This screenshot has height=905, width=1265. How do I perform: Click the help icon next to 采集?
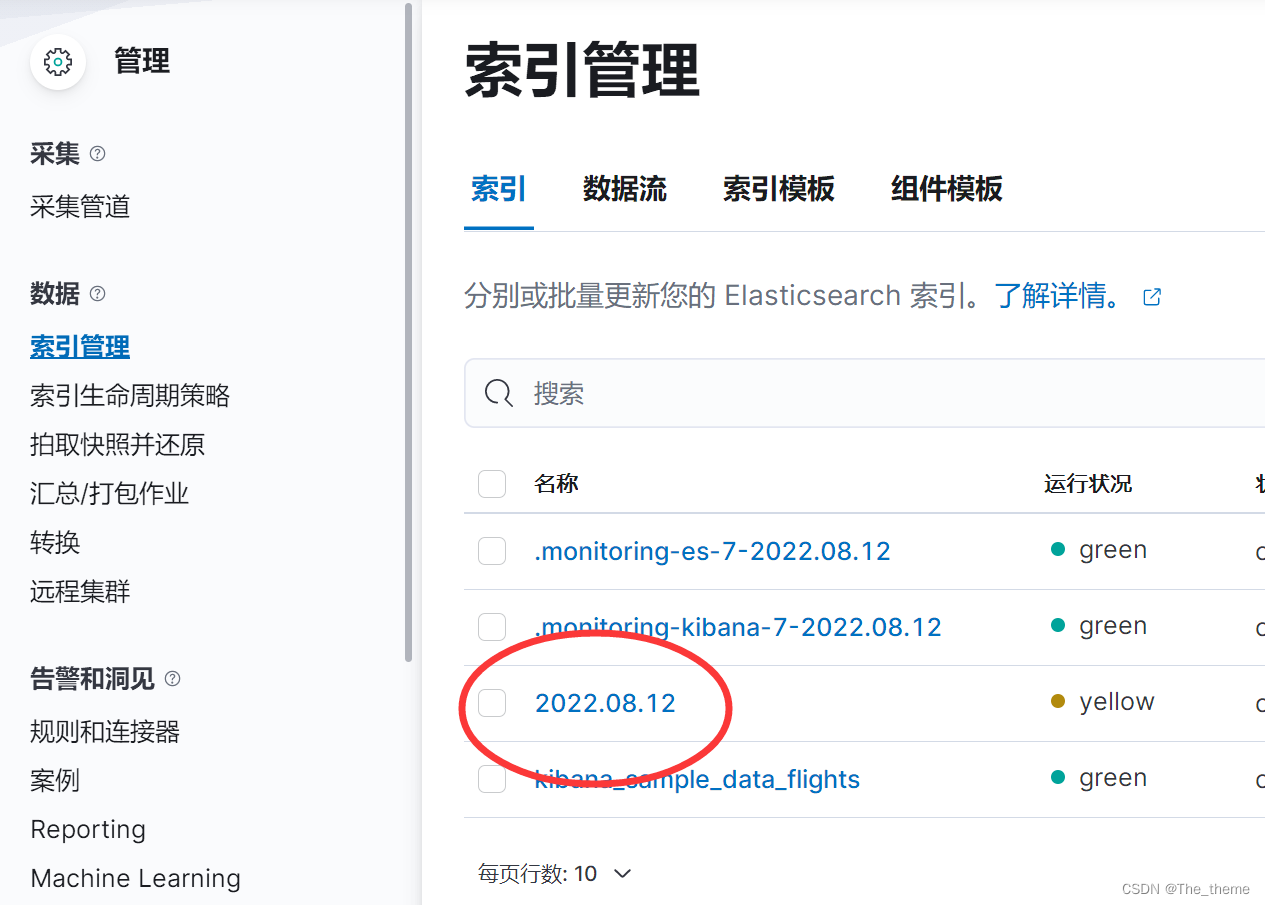coord(96,153)
